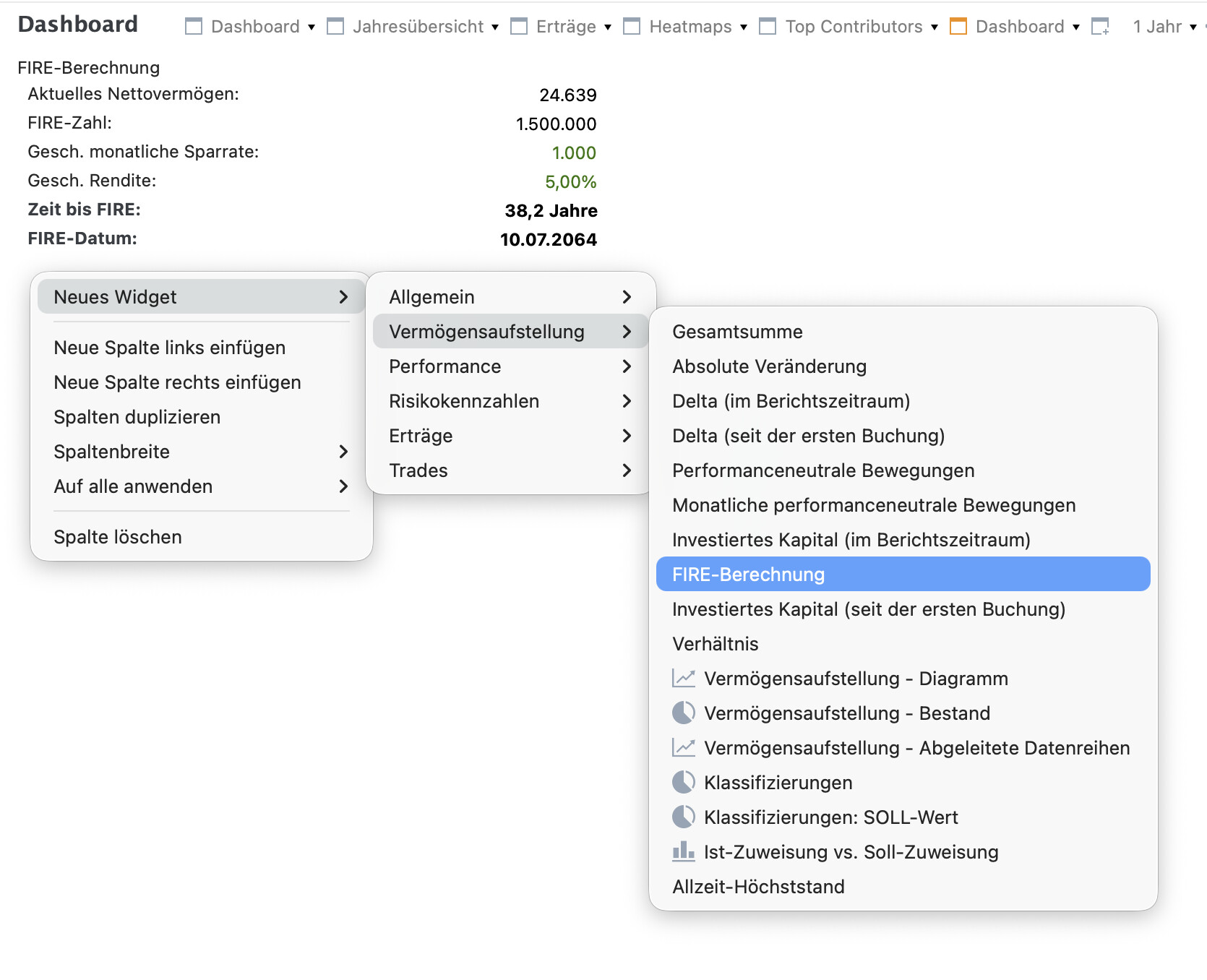This screenshot has width=1207, height=980.
Task: Click pie icon for Klassifizierungen: SOLL-Wert
Action: [x=683, y=817]
